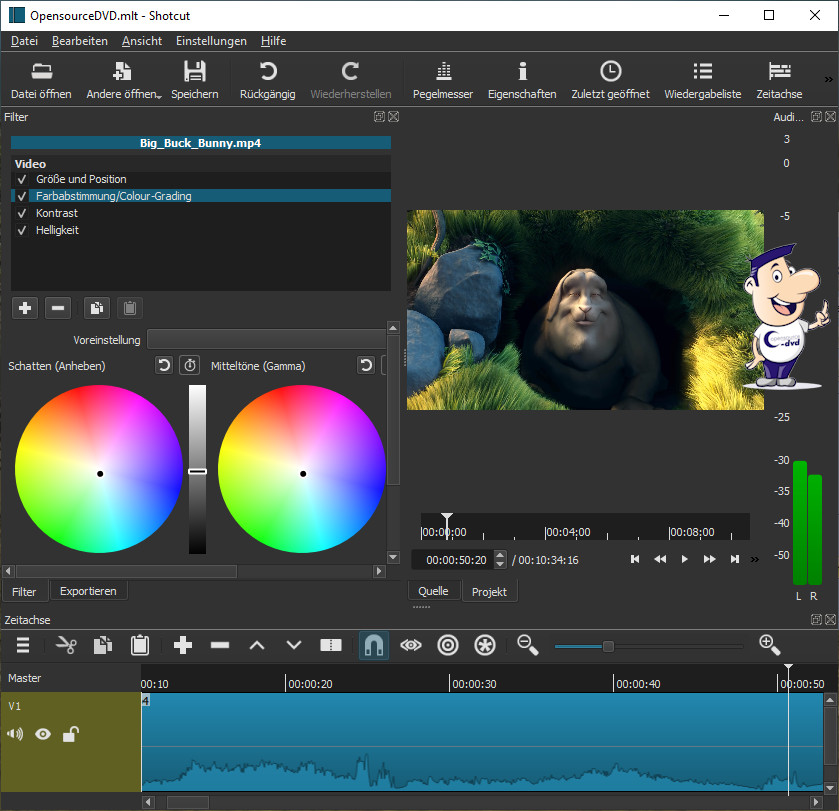Screen dimensions: 839x811
Task: Open the Voreinstellung preset dropdown
Action: tap(266, 340)
